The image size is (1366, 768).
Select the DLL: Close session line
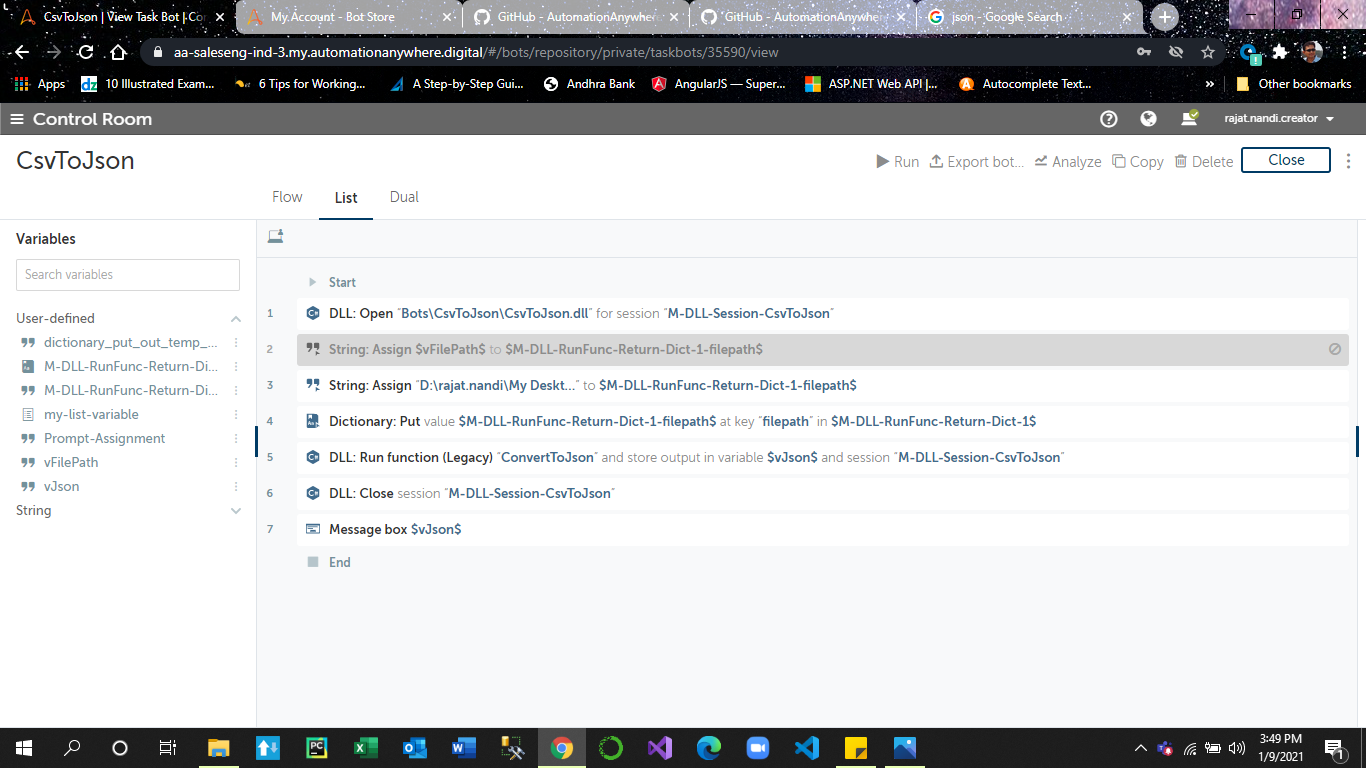click(x=823, y=493)
